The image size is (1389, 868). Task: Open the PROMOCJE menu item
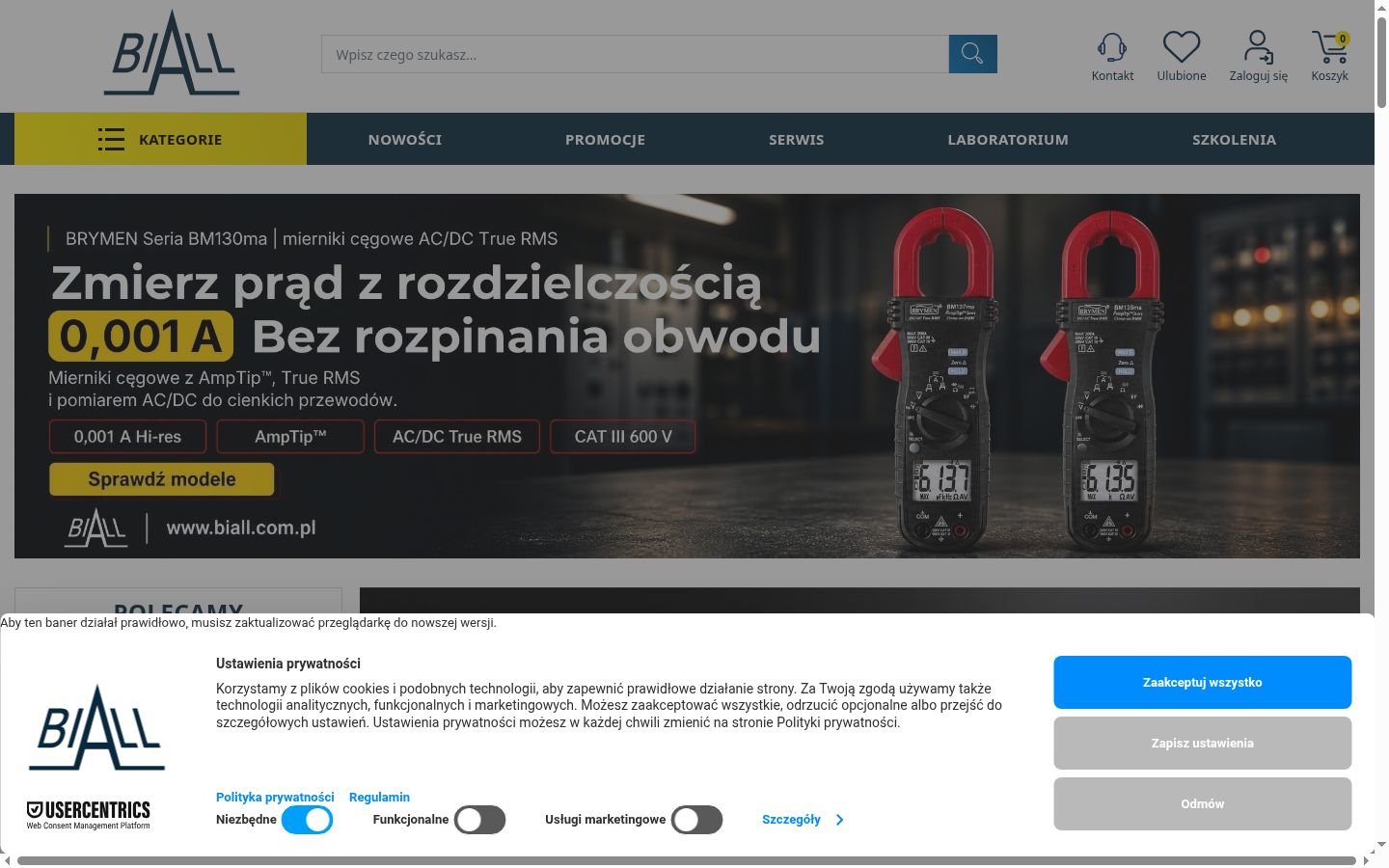tap(605, 139)
